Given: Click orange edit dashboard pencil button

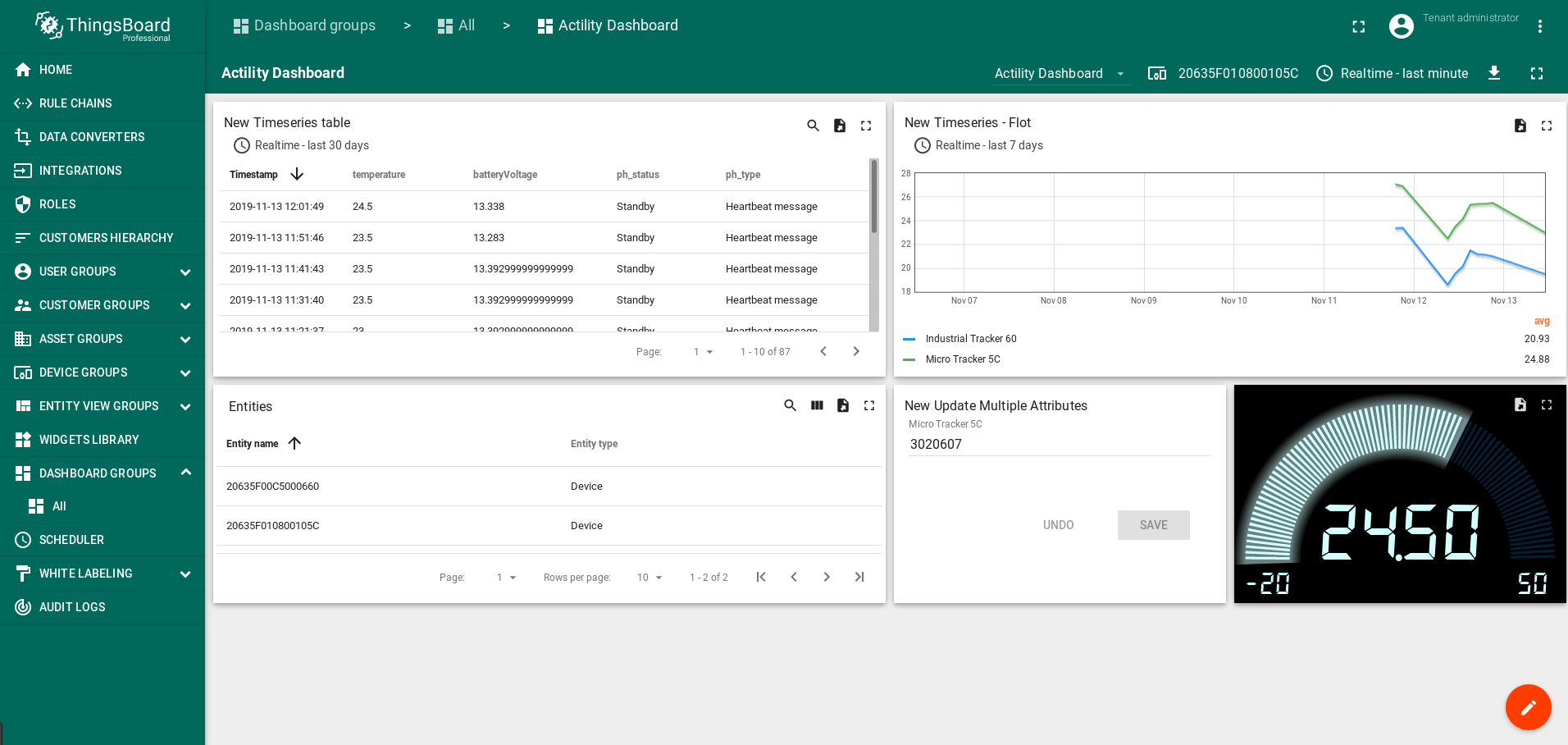Looking at the screenshot, I should (x=1529, y=707).
